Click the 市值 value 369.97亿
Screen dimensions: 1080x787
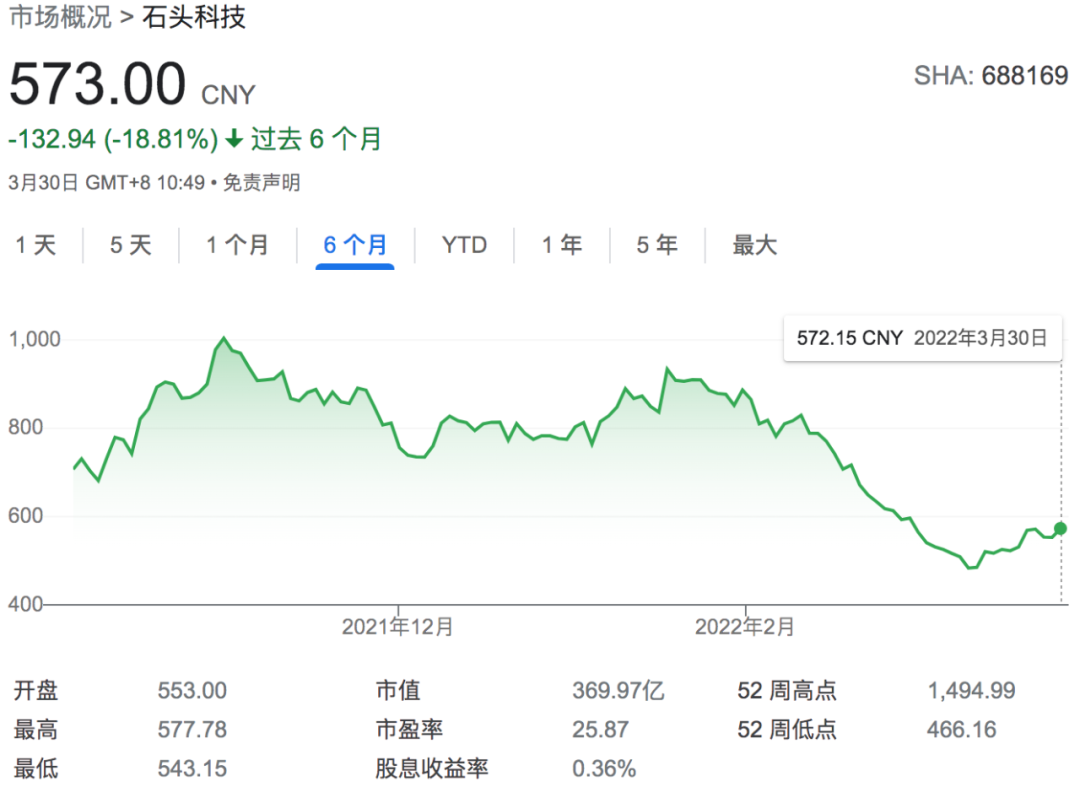(619, 691)
